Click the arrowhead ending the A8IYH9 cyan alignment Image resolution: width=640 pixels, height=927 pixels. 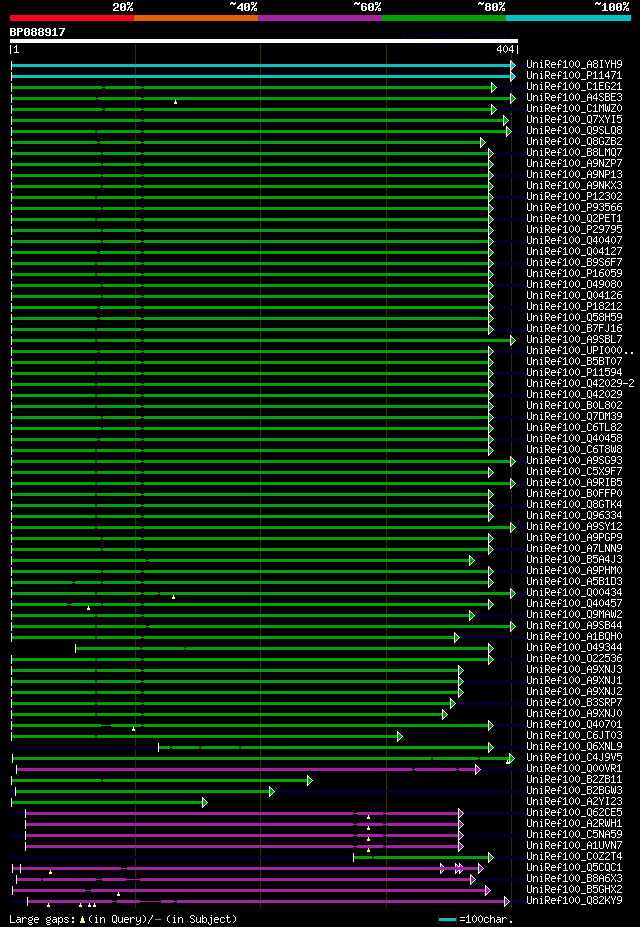513,66
